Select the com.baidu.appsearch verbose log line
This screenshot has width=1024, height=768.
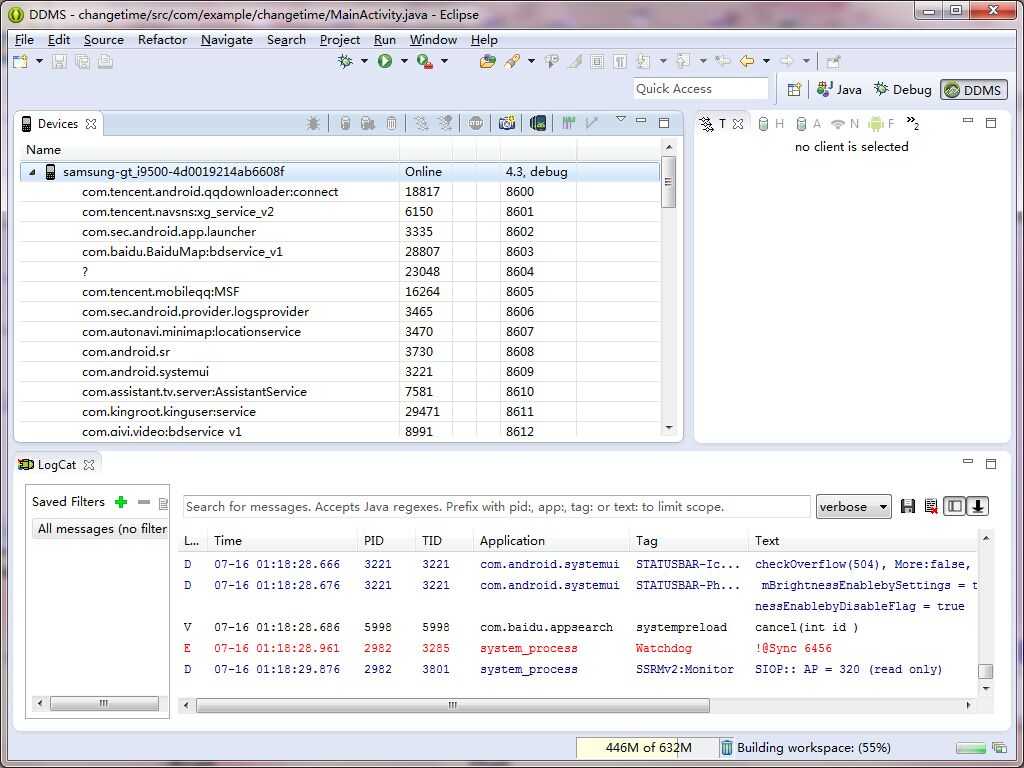coord(578,628)
